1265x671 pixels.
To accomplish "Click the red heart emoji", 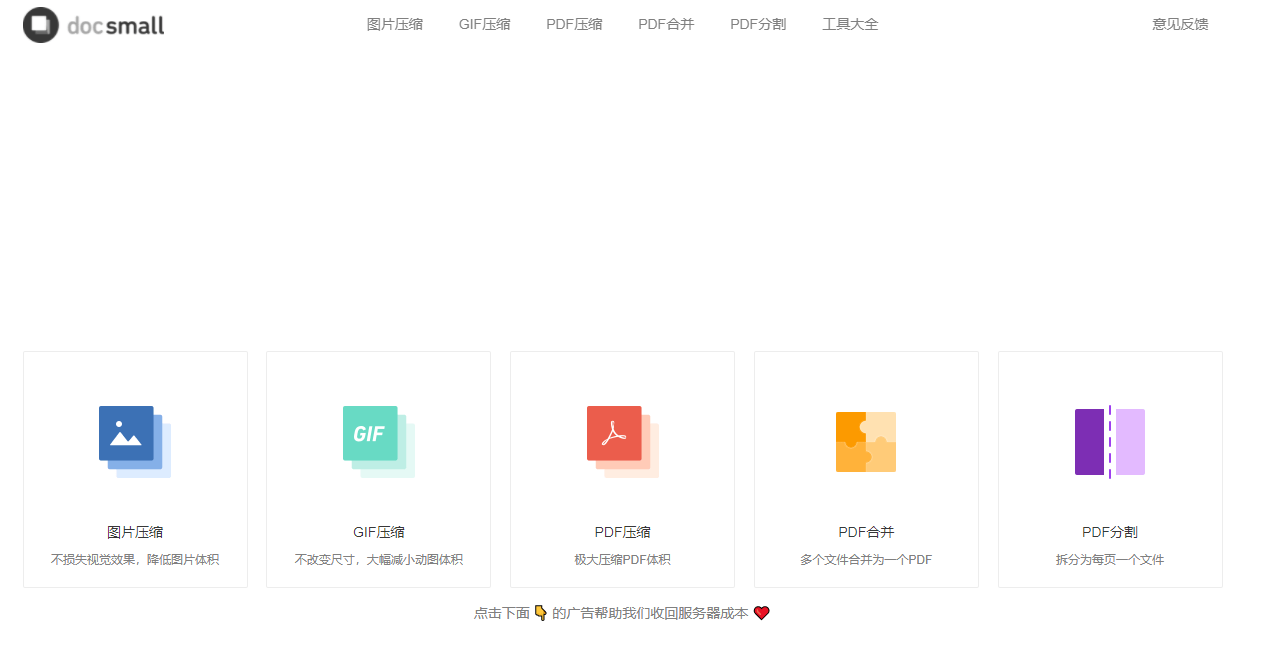I will (762, 613).
